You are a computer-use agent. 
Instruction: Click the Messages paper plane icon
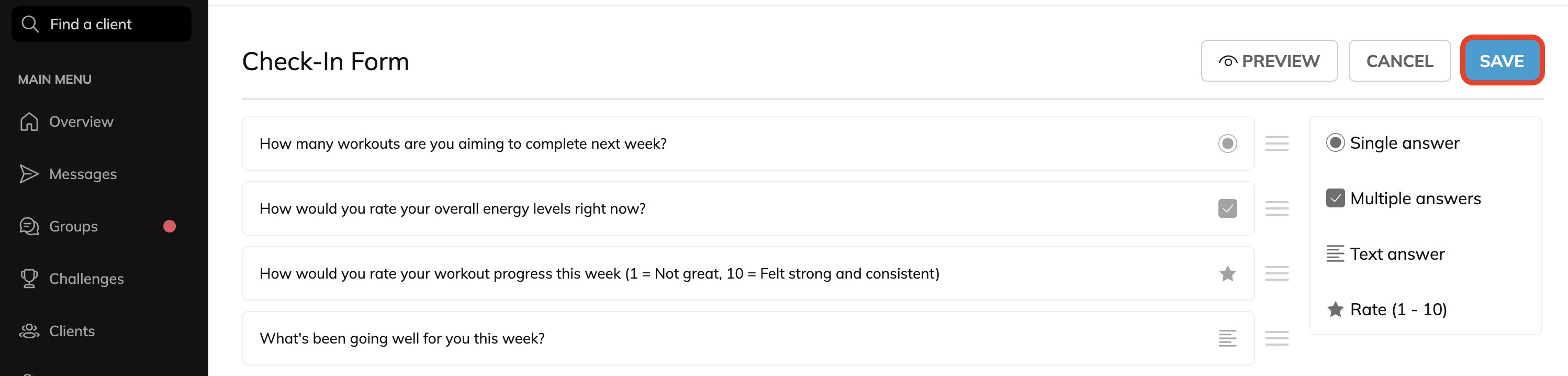(29, 174)
